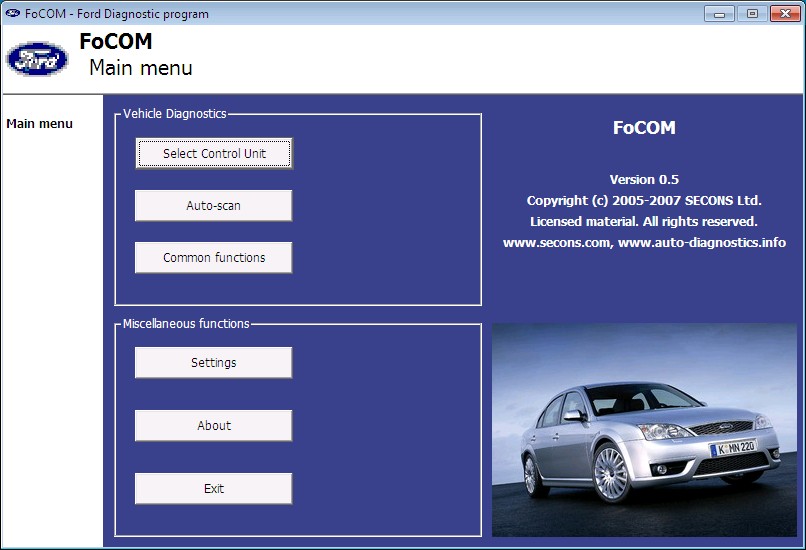Click the 'Main menu' header subtitle
806x550 pixels.
(141, 68)
